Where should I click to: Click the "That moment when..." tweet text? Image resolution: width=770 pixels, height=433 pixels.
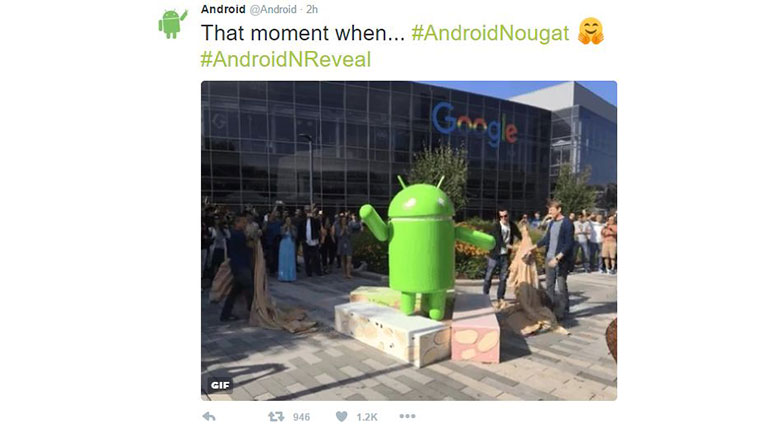(x=302, y=33)
